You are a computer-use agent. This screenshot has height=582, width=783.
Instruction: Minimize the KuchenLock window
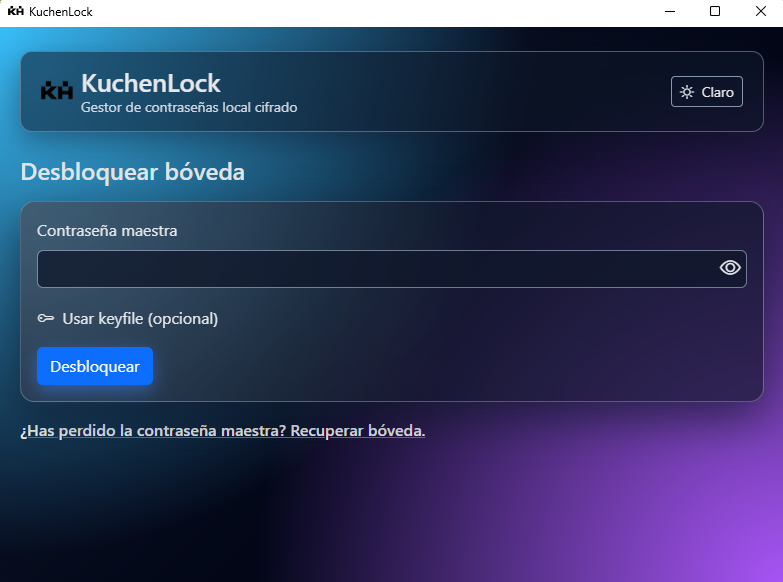click(x=668, y=12)
